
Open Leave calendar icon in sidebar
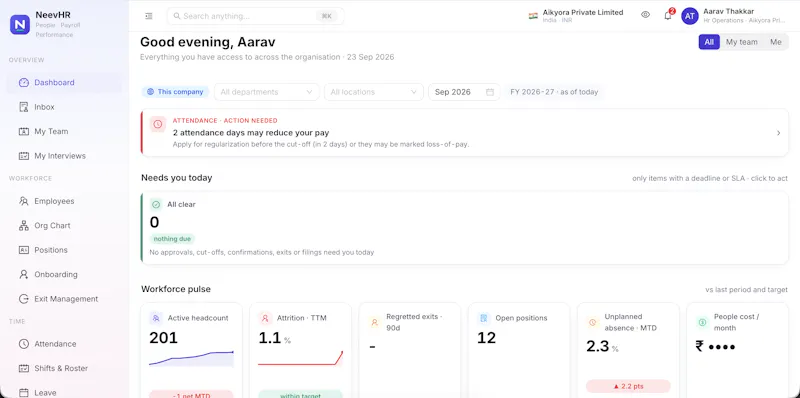(x=23, y=393)
